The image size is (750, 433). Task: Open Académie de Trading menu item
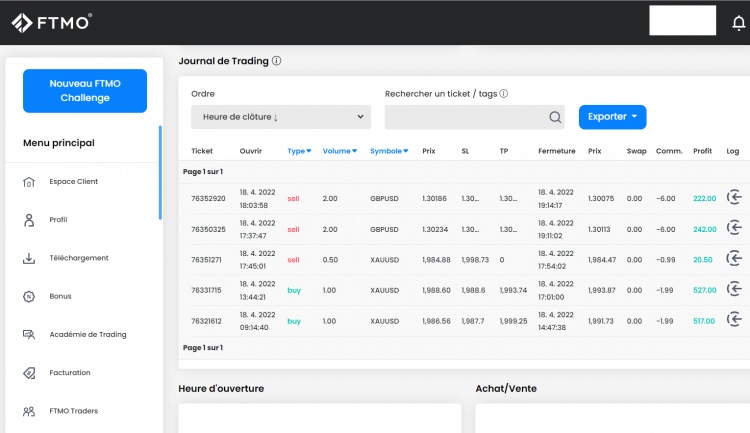coord(87,334)
